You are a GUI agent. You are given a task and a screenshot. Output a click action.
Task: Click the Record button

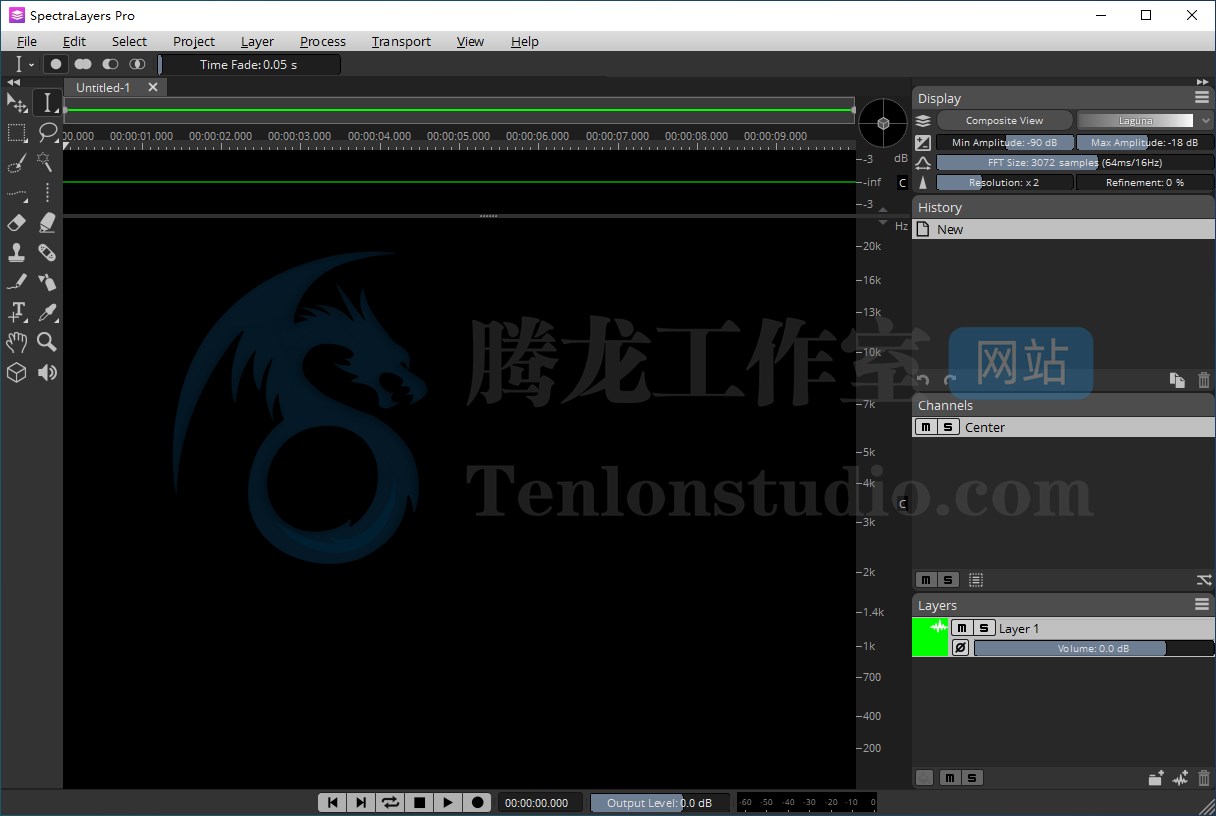[x=477, y=802]
